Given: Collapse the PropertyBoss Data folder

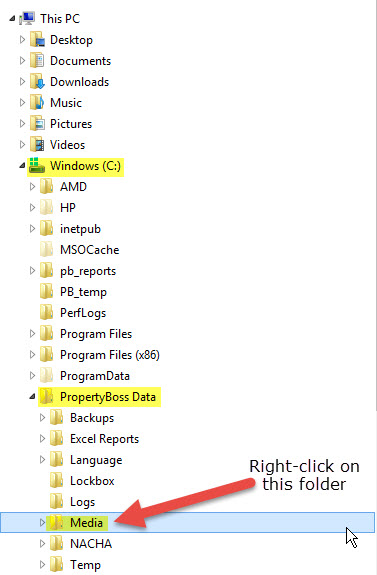Looking at the screenshot, I should point(32,397).
